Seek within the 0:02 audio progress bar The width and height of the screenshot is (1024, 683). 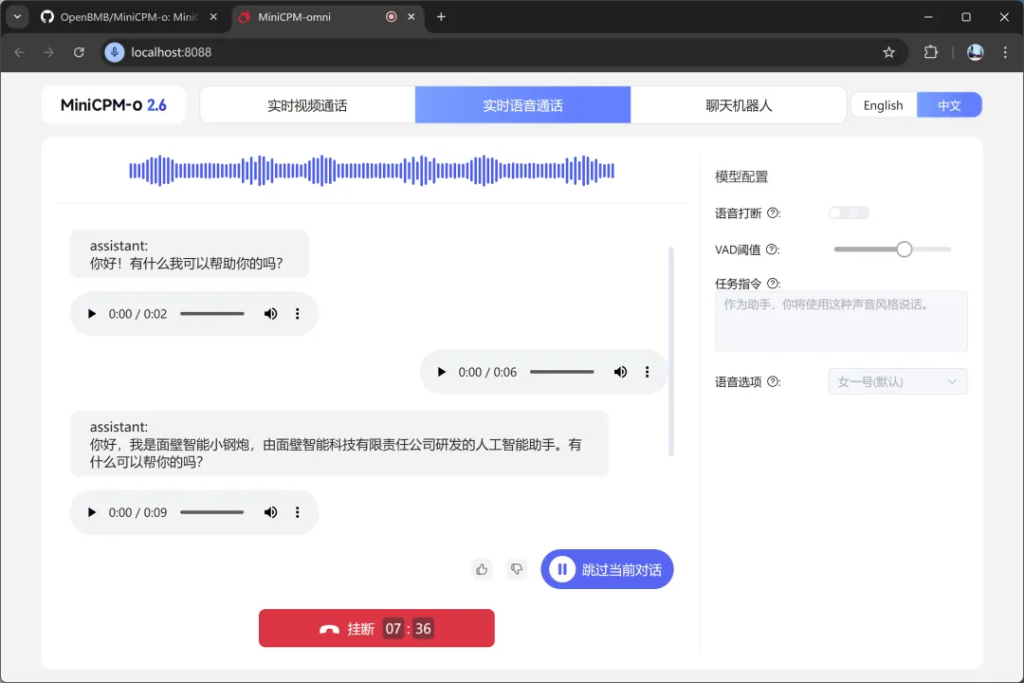(x=212, y=314)
